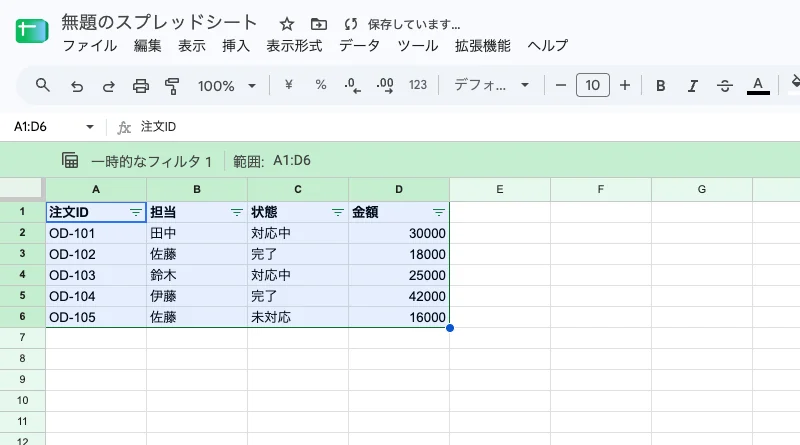
Task: Format as yen currency
Action: point(289,85)
